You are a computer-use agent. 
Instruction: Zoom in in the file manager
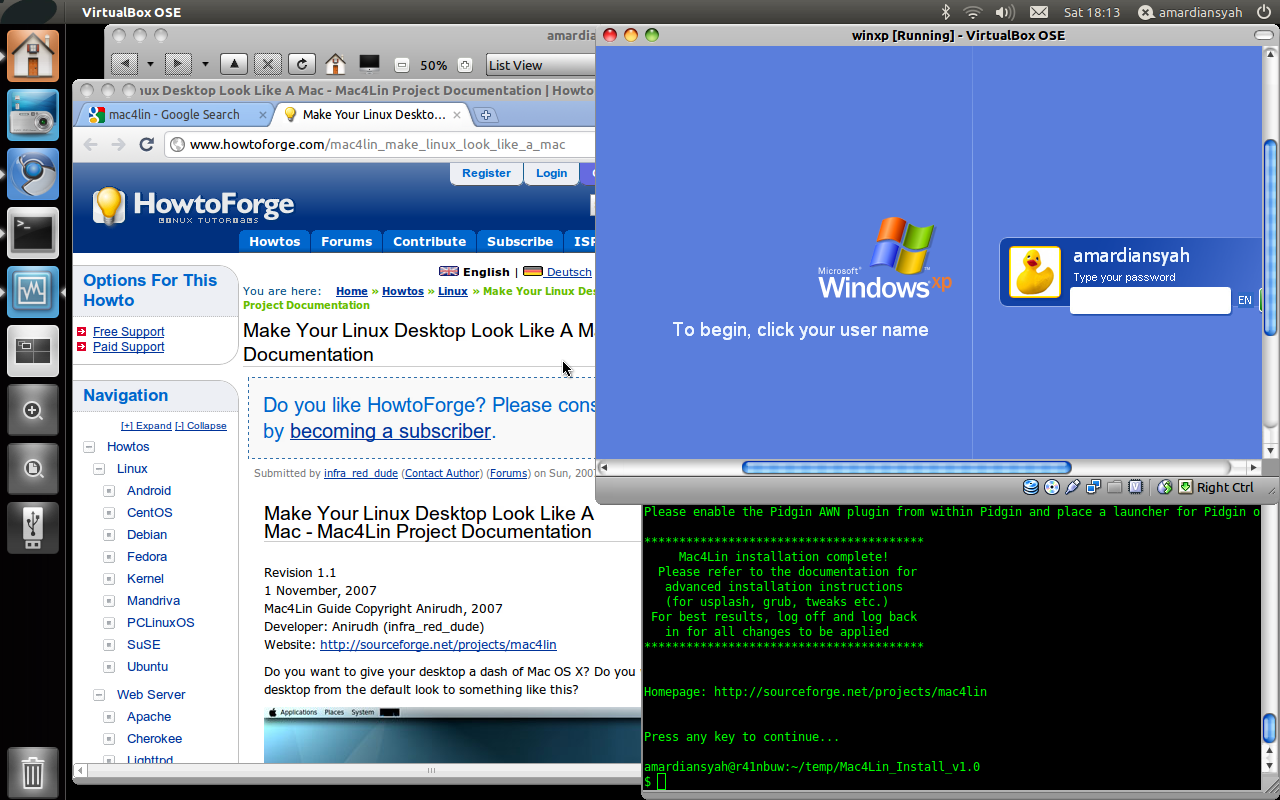(x=464, y=65)
